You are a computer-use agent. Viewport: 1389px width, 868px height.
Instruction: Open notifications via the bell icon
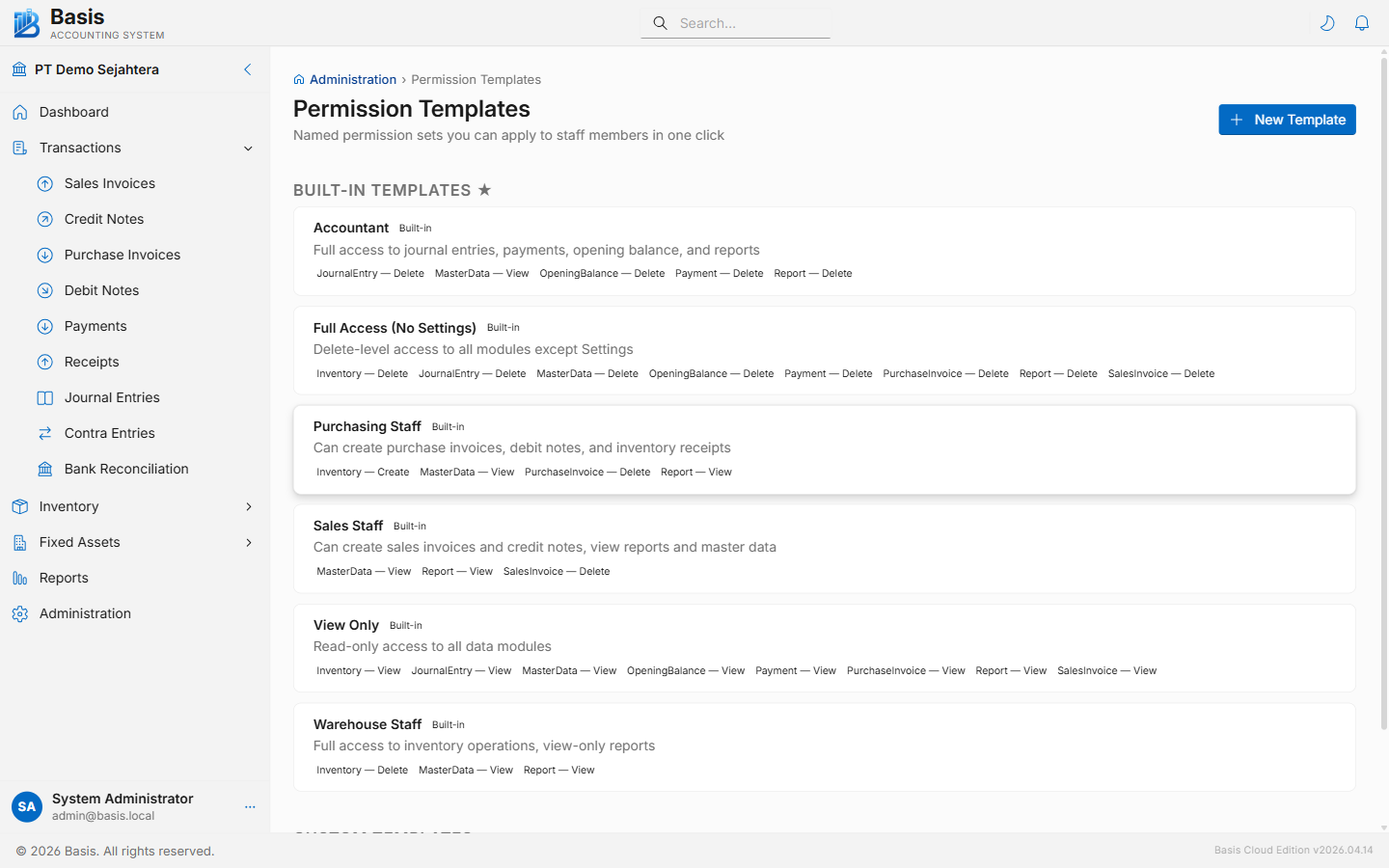(x=1362, y=22)
